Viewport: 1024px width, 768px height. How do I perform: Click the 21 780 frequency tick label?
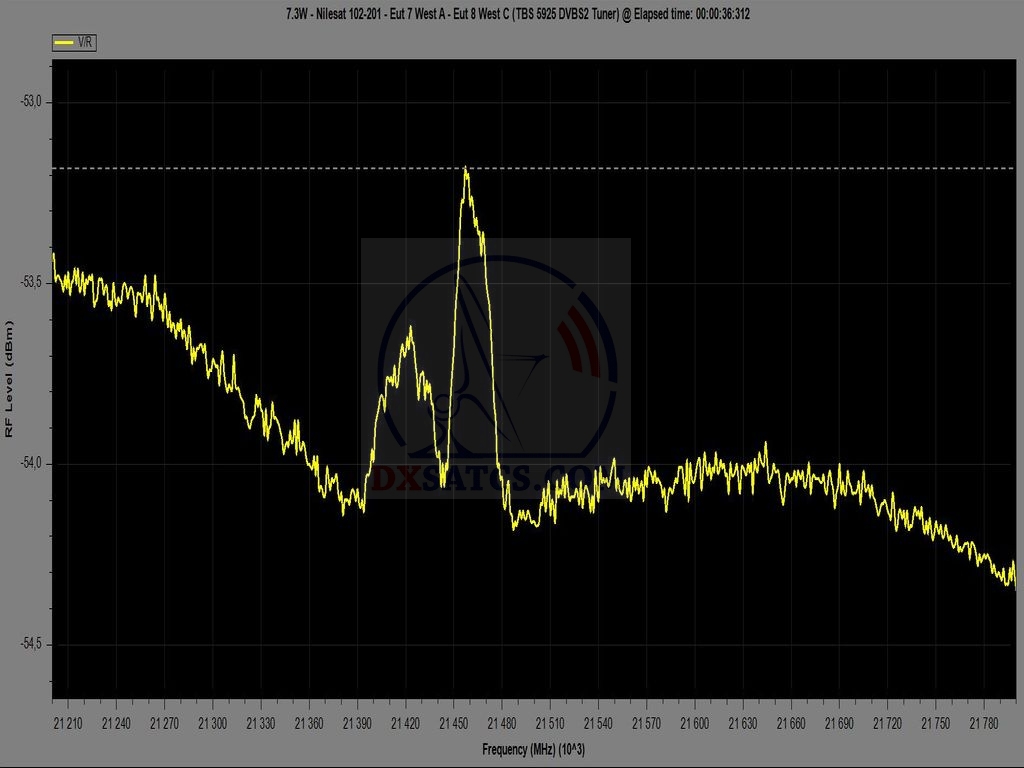[x=983, y=723]
